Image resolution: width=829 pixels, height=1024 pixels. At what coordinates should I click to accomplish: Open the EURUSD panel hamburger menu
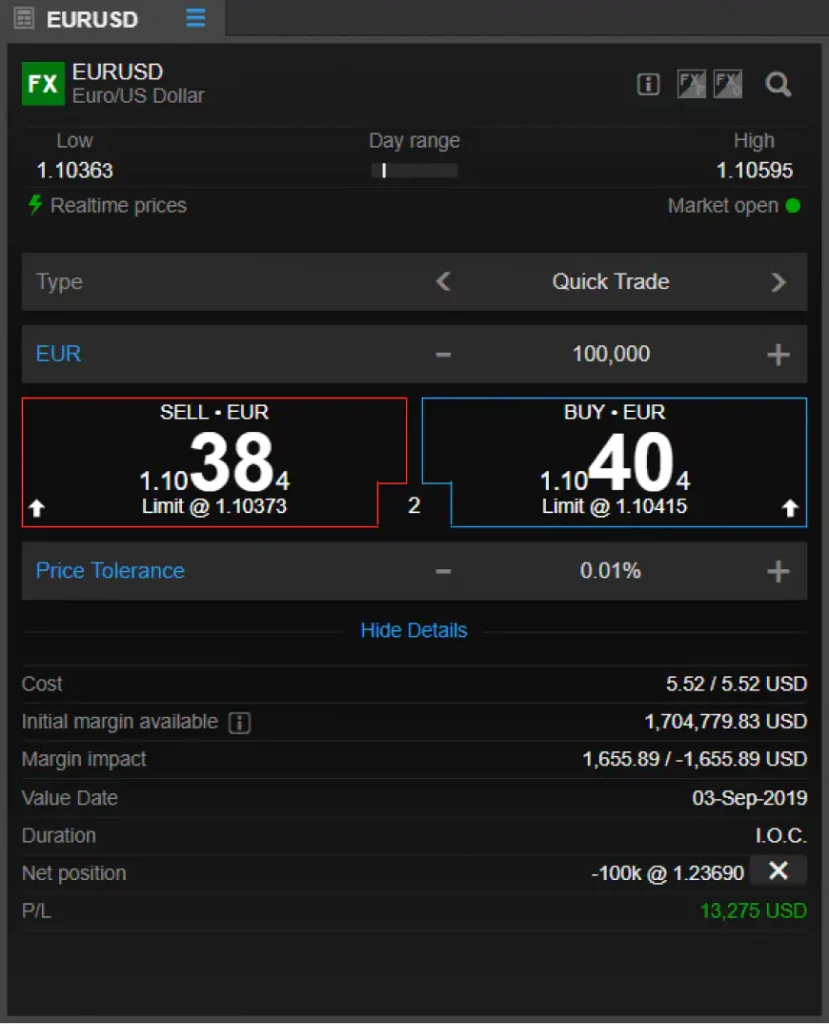[195, 18]
